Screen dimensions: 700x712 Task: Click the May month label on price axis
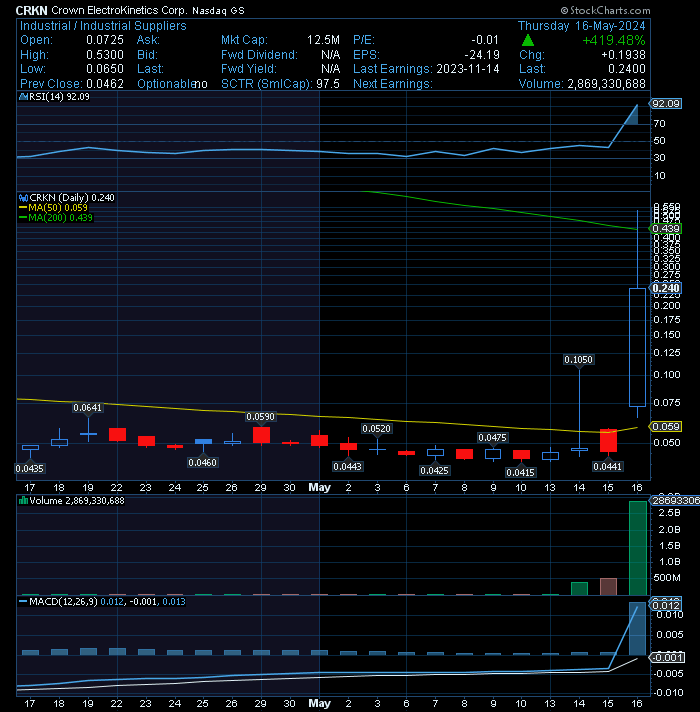pyautogui.click(x=320, y=487)
